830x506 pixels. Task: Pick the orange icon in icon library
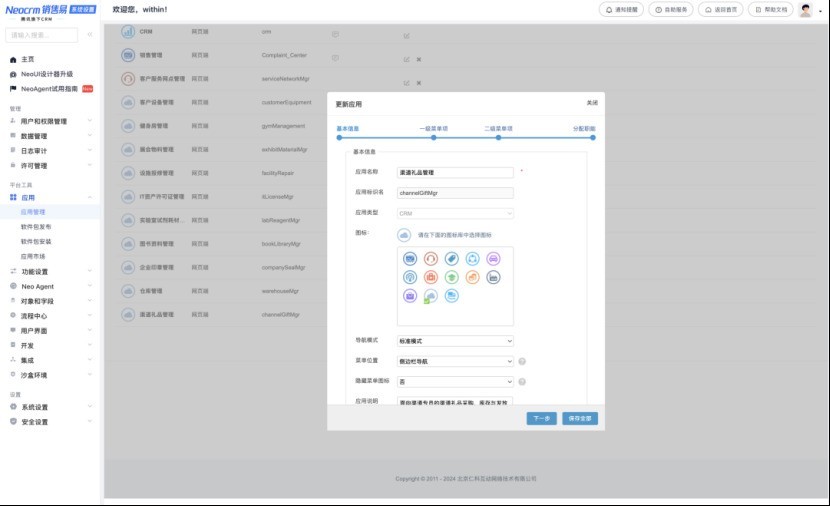tap(472, 277)
